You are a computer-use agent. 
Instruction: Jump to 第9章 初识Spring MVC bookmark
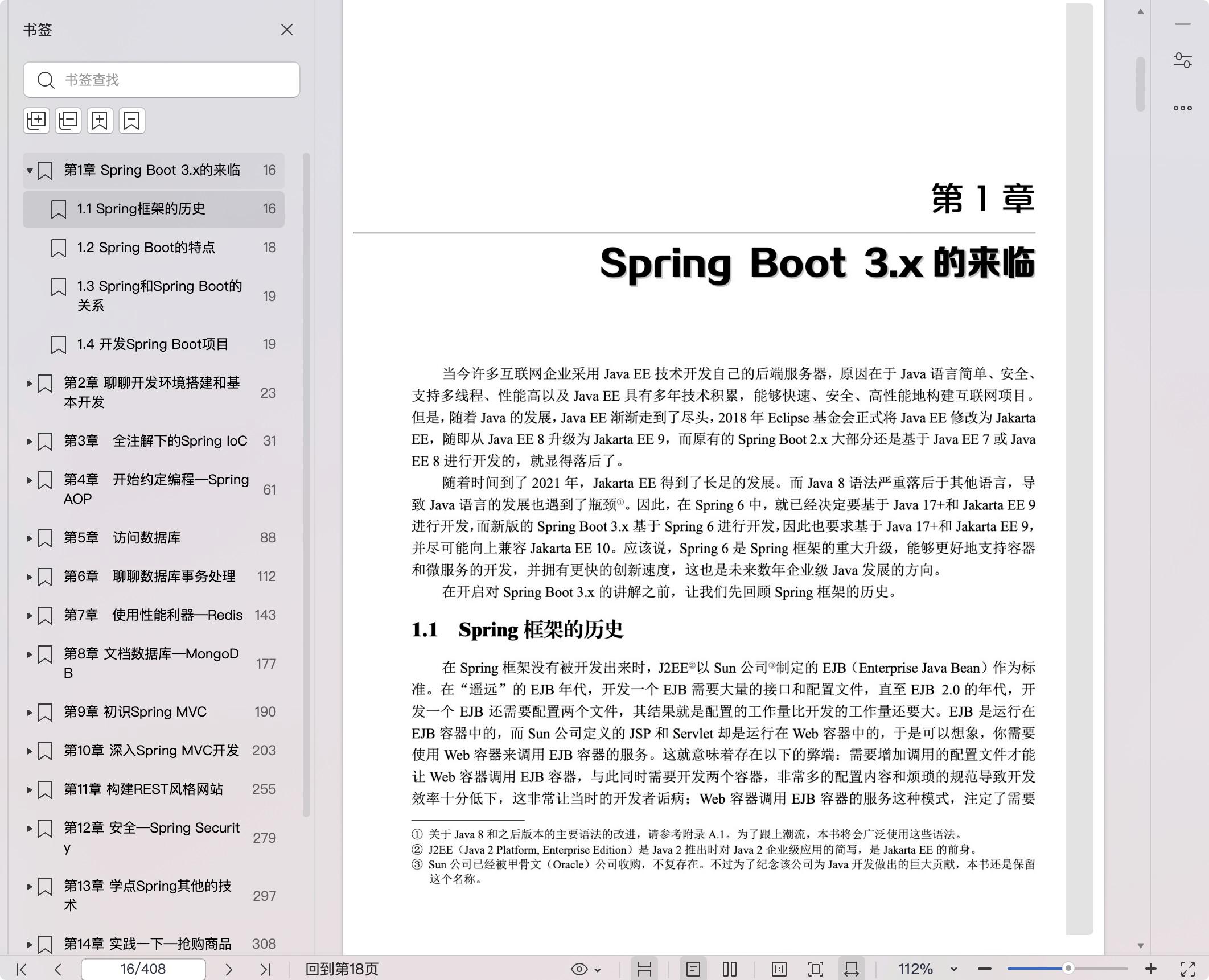point(154,712)
